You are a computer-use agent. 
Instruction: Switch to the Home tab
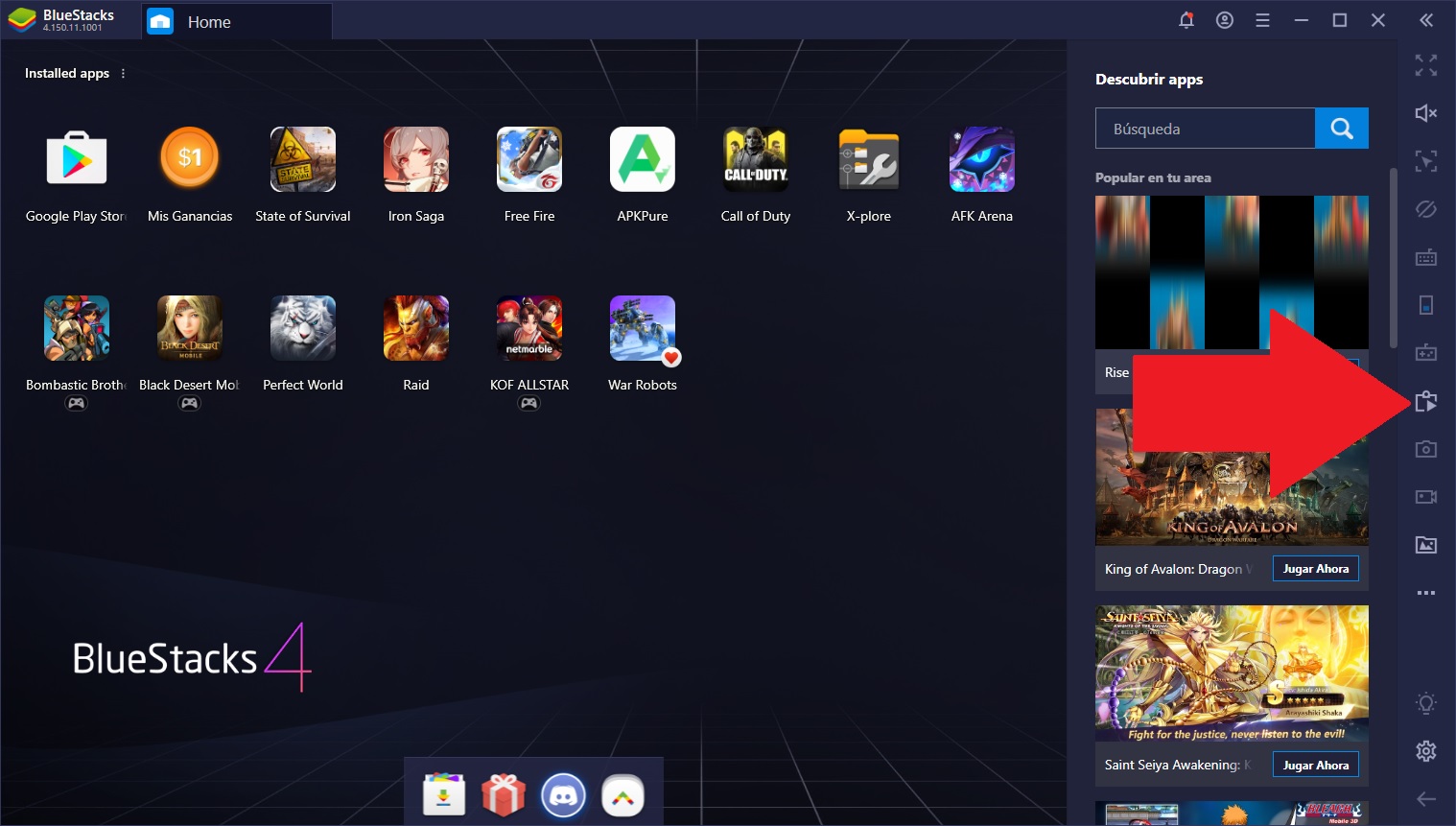coord(237,21)
